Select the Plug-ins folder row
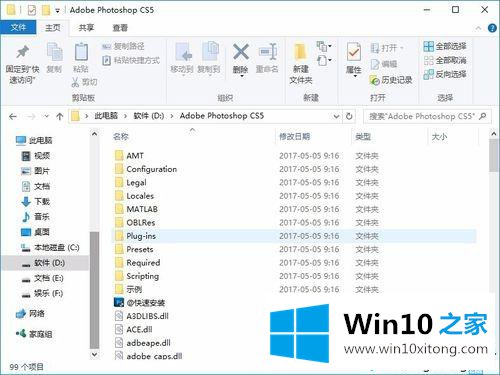This screenshot has width=500, height=375. pyautogui.click(x=295, y=236)
